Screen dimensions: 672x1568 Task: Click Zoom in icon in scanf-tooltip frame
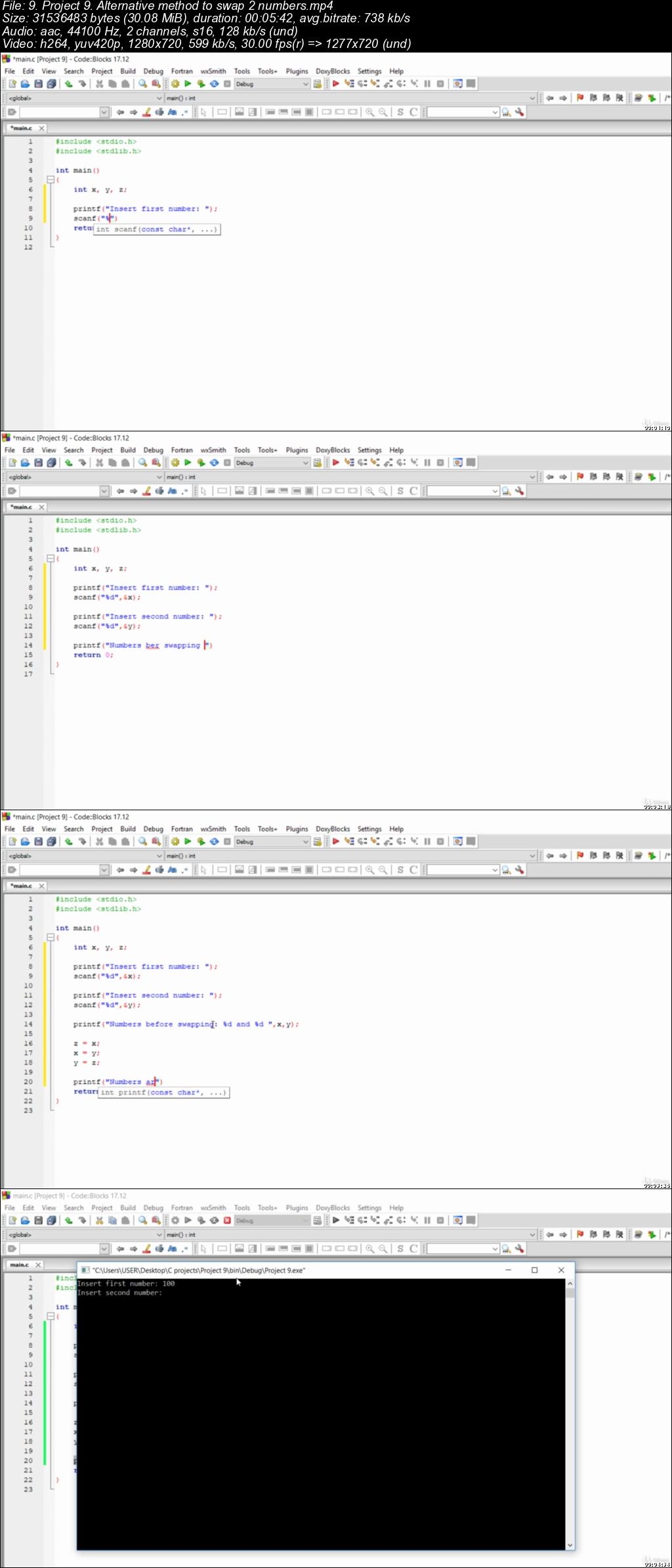(x=370, y=112)
